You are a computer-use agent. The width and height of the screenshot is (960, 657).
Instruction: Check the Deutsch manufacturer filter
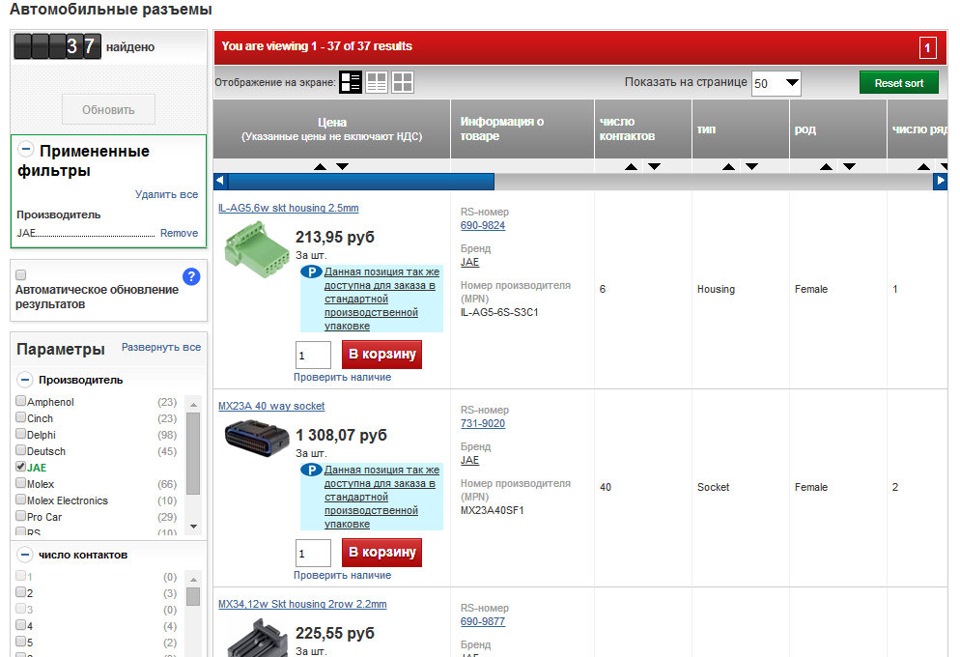coord(21,451)
